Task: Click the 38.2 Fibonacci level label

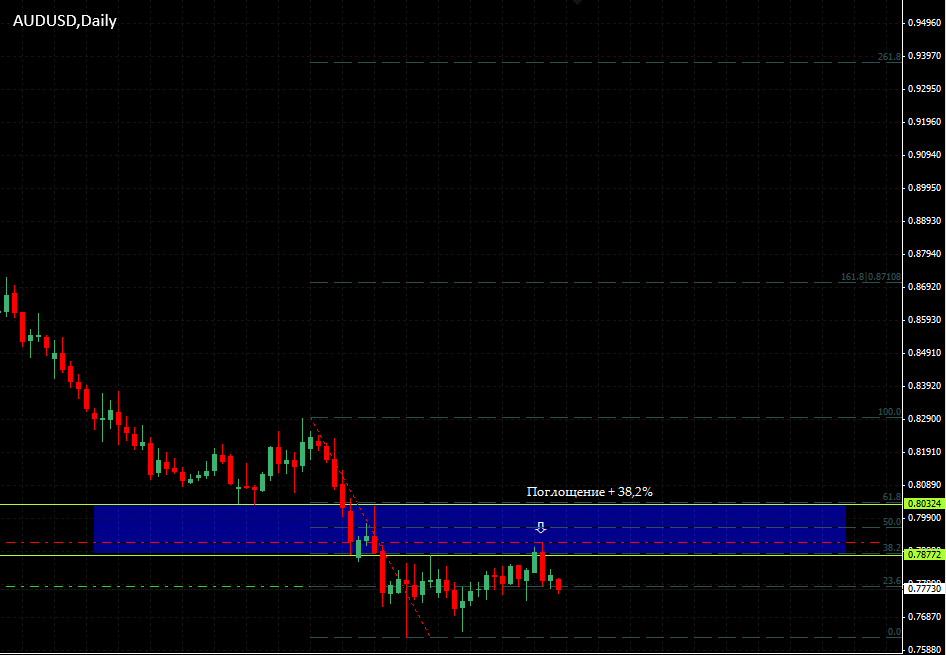Action: [x=892, y=548]
